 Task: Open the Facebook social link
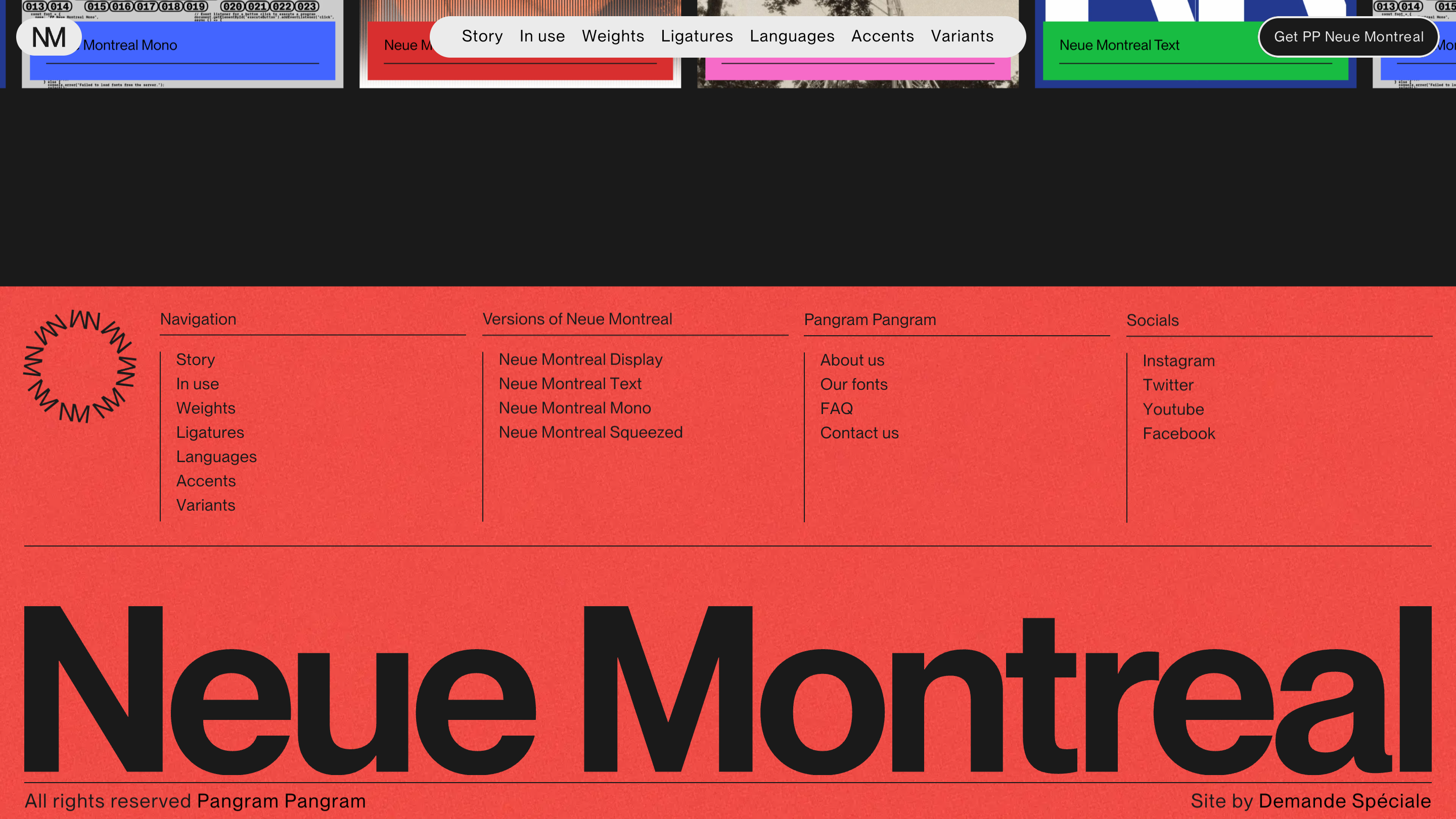pos(1178,434)
